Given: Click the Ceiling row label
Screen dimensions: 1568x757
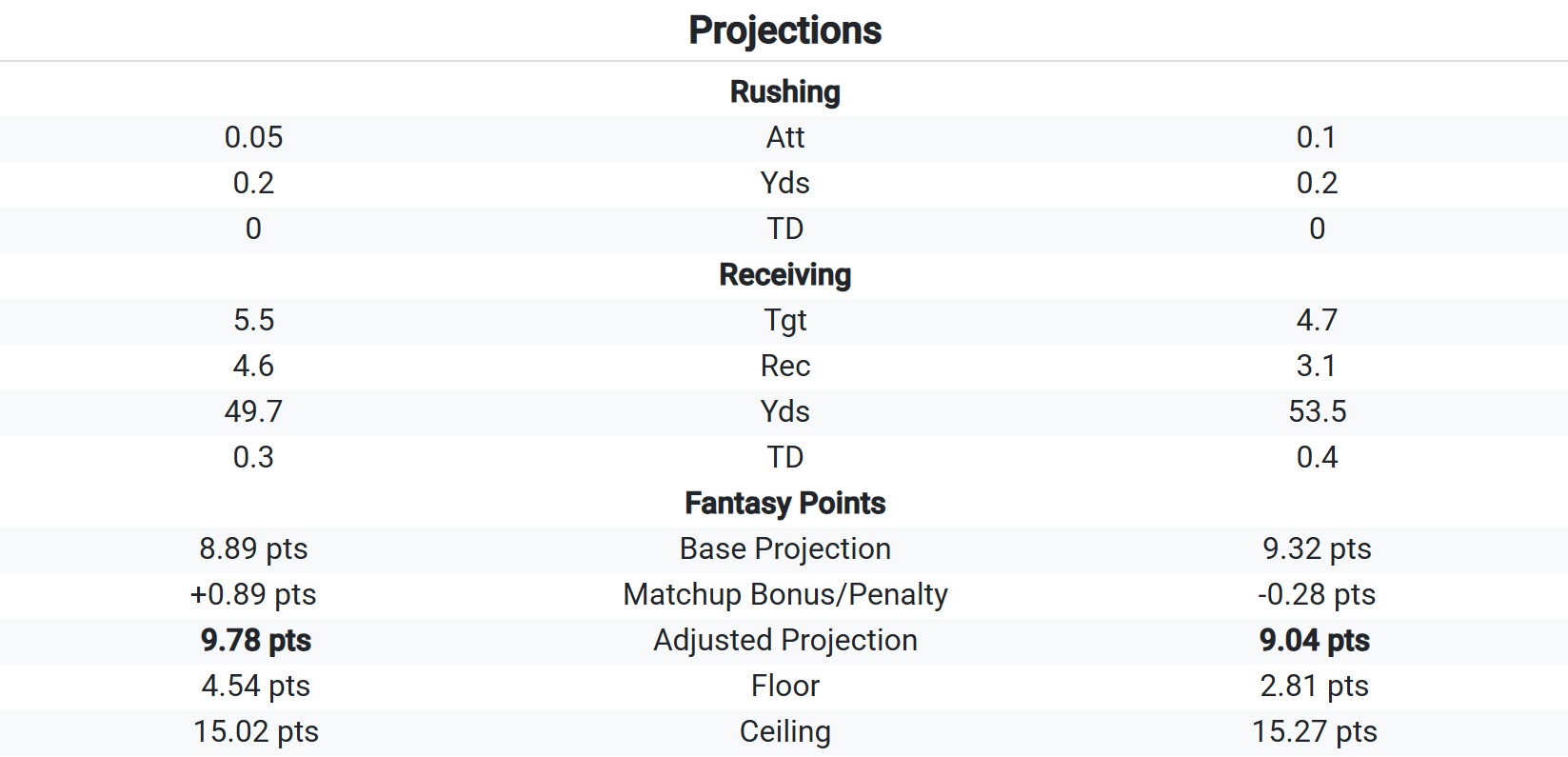Looking at the screenshot, I should [784, 732].
